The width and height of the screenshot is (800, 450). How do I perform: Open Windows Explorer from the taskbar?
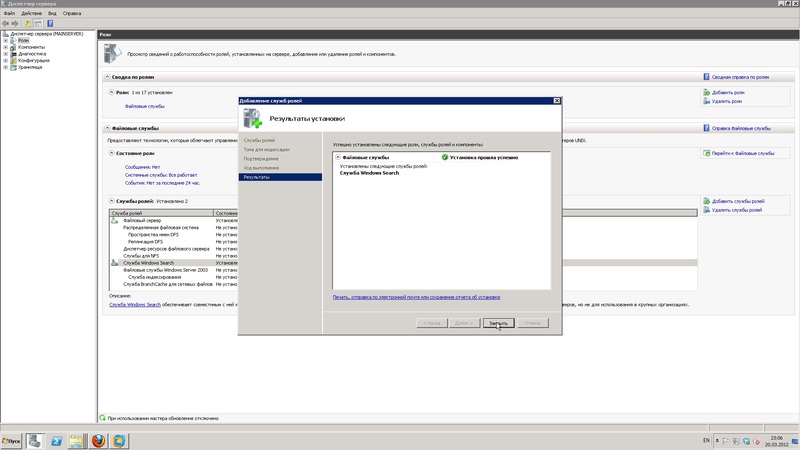click(x=77, y=441)
